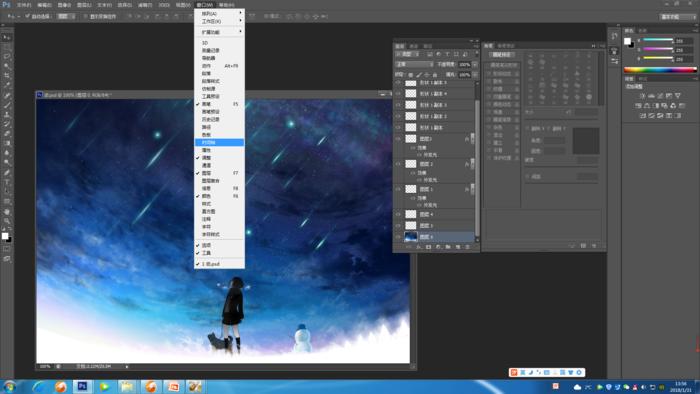Create a new group in Layers panel
The width and height of the screenshot is (700, 394).
point(448,247)
